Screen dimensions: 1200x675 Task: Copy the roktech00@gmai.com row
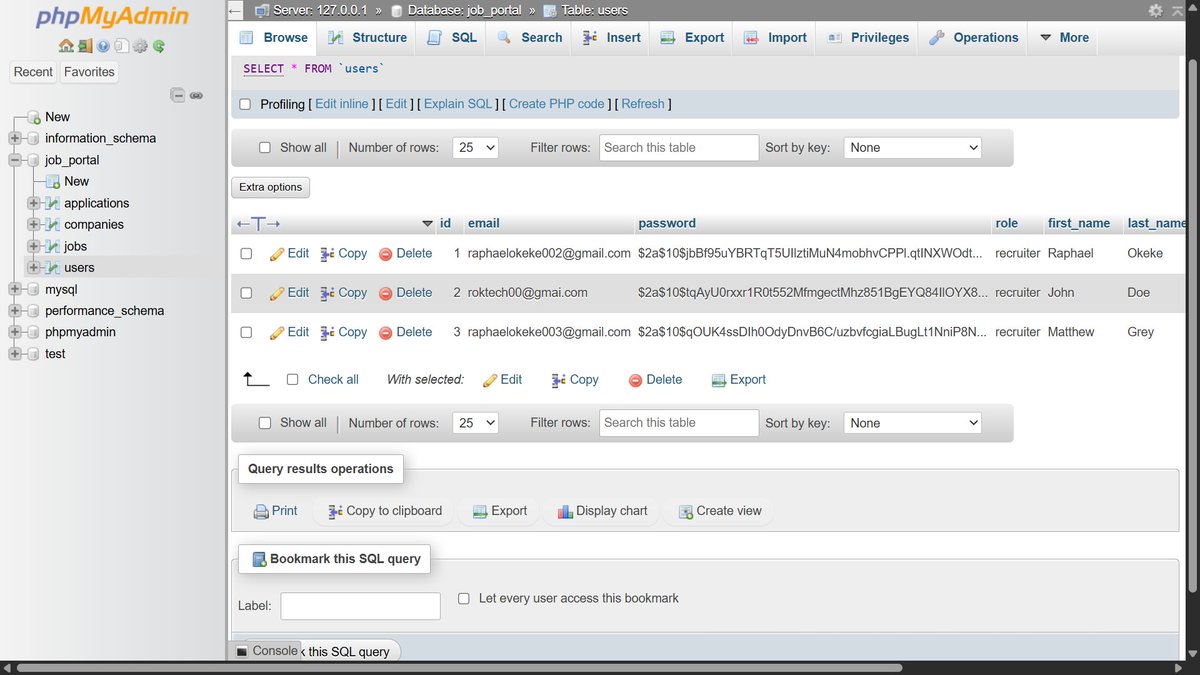tap(343, 293)
